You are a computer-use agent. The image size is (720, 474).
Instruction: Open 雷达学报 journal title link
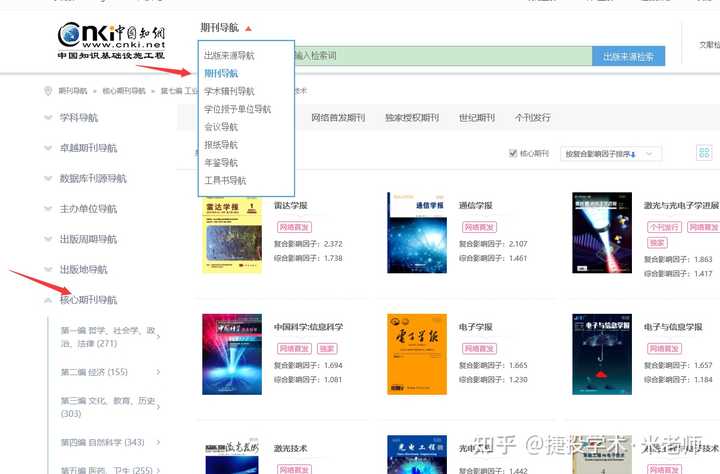point(291,205)
